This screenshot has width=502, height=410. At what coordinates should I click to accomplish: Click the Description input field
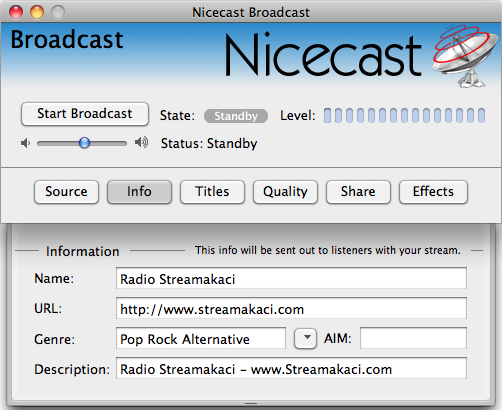point(291,368)
